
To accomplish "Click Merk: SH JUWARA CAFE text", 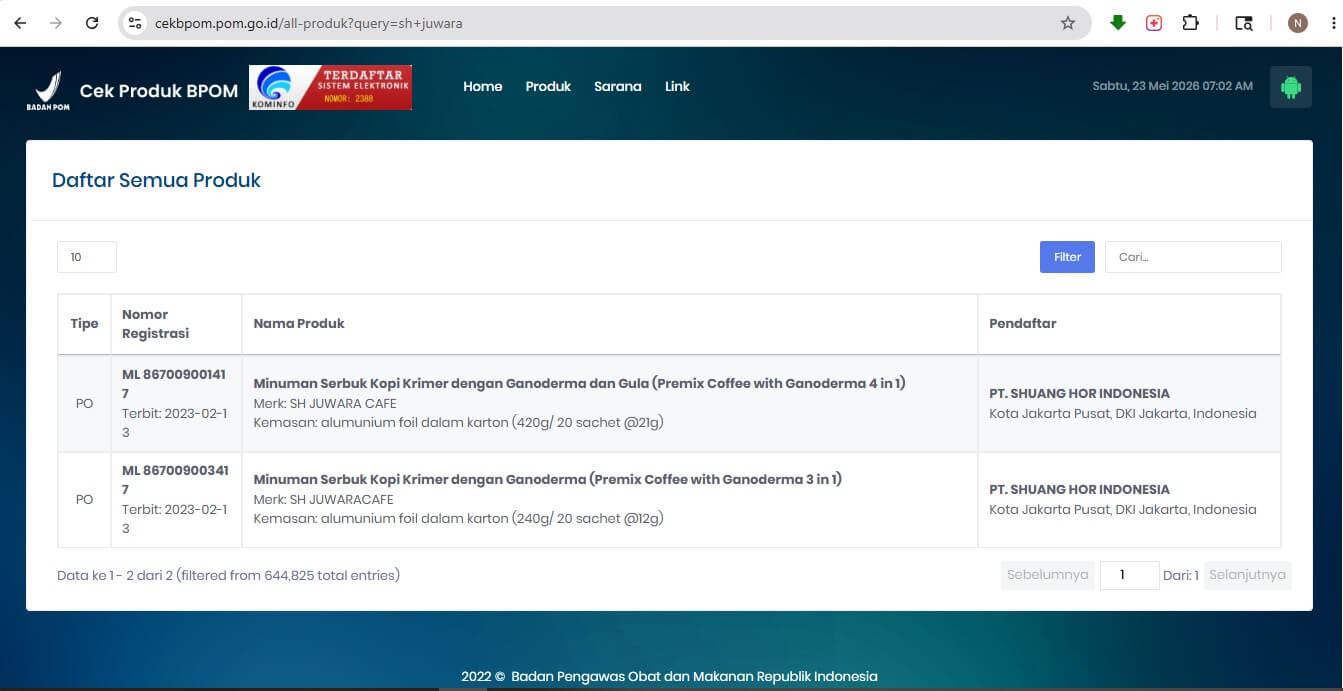I will (x=325, y=404).
